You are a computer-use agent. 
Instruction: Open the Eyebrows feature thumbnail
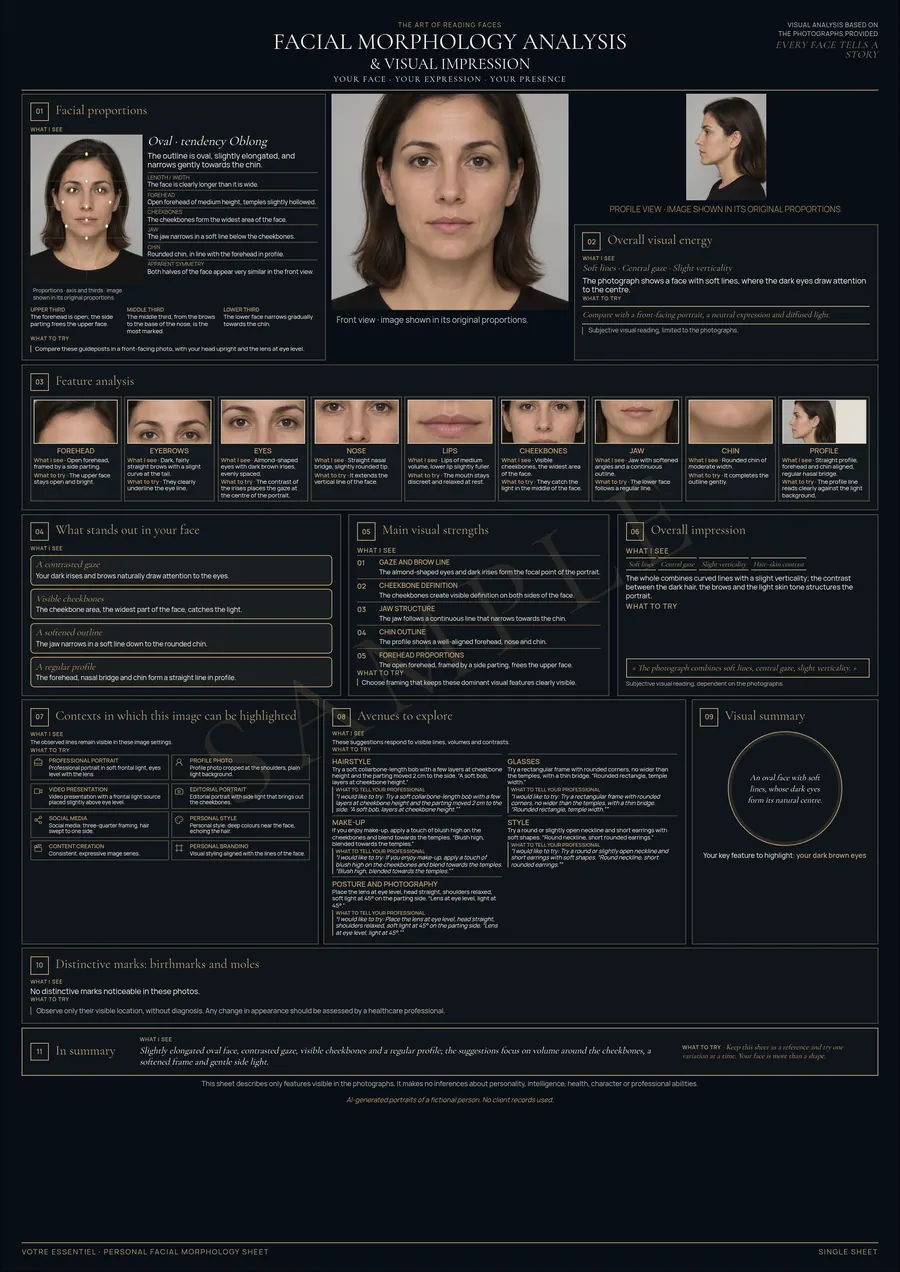(169, 421)
